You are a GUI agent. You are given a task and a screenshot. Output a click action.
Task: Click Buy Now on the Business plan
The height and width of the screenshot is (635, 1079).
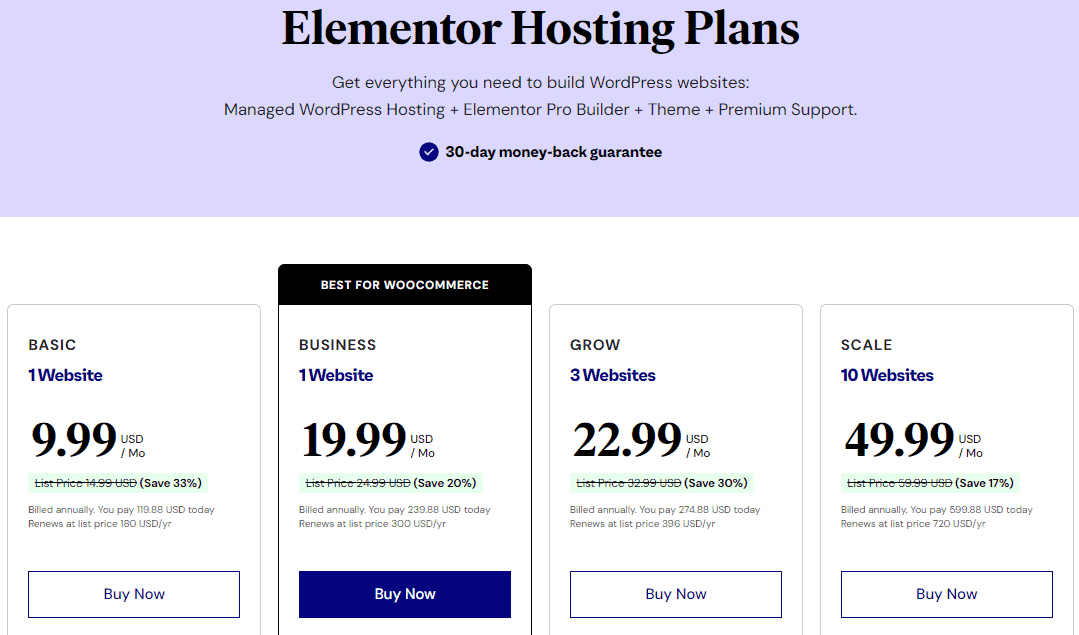pyautogui.click(x=404, y=594)
